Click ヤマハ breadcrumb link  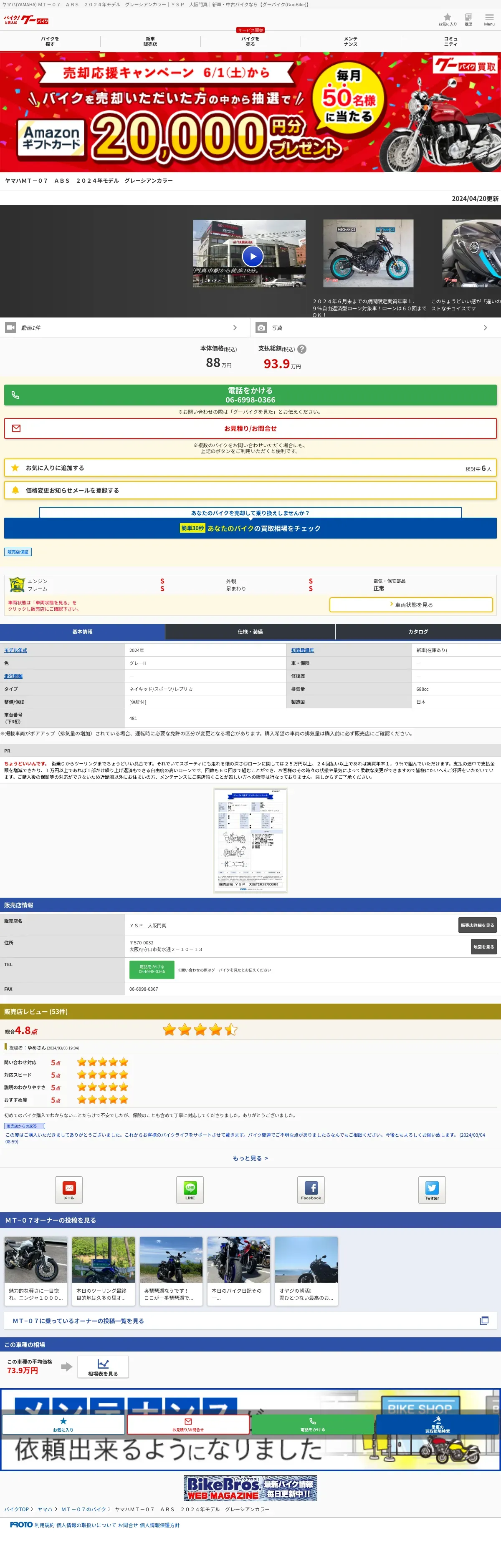tap(45, 1509)
